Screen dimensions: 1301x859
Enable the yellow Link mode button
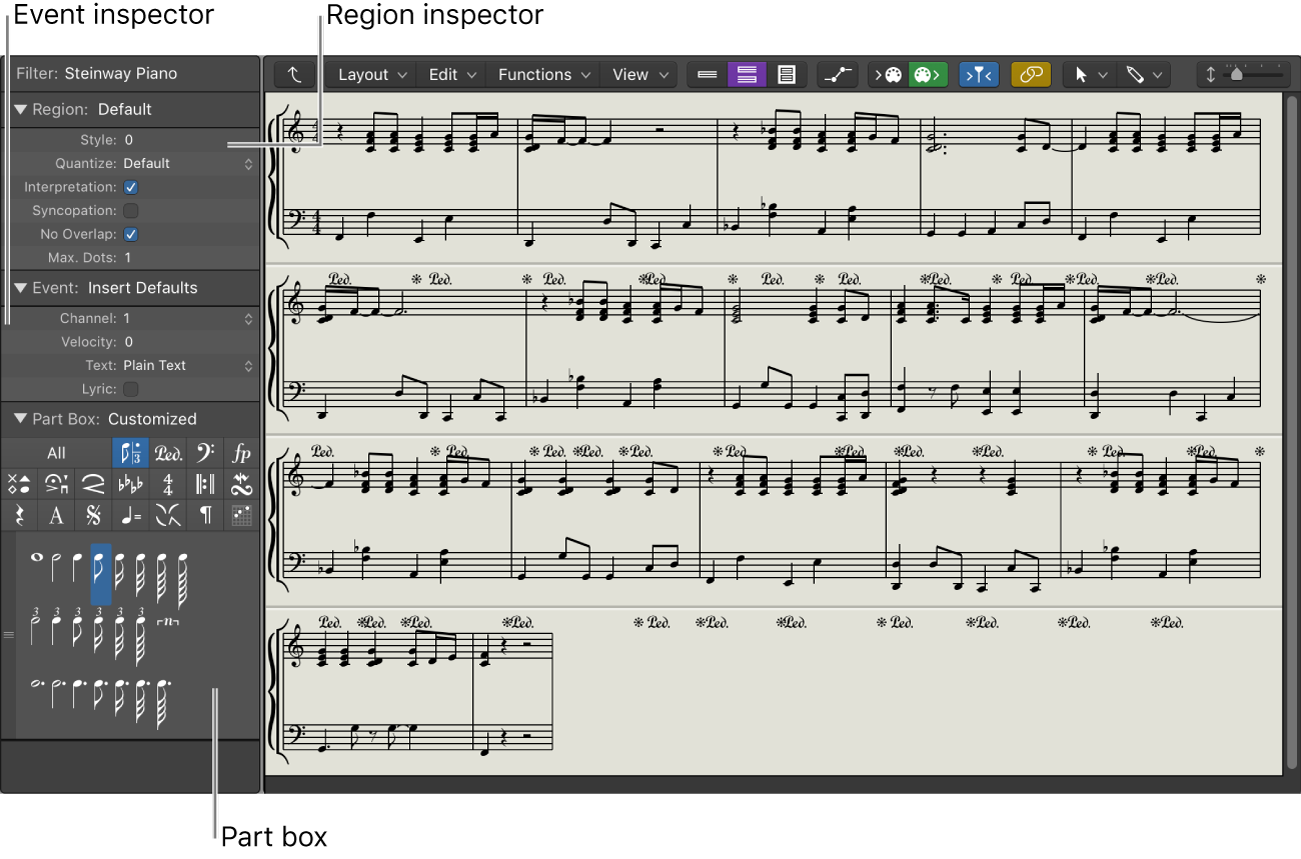point(1030,73)
